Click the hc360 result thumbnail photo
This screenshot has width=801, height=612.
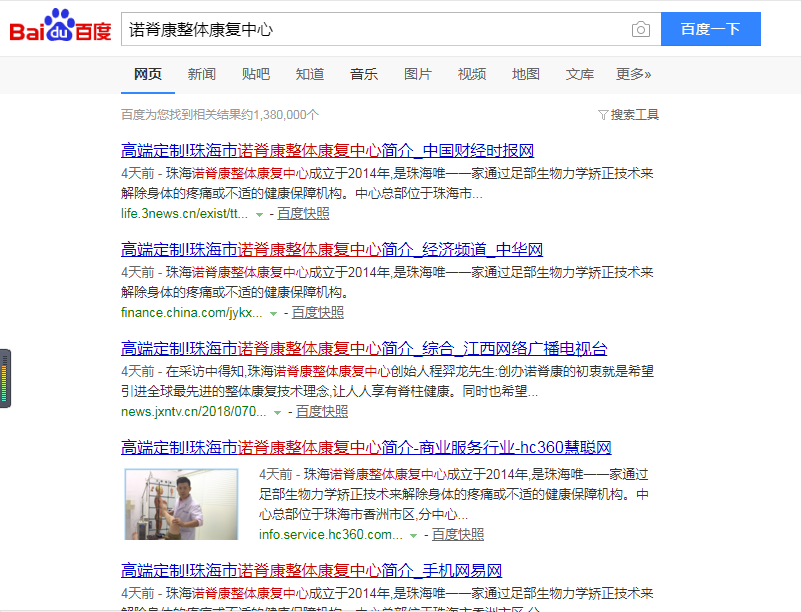click(x=181, y=504)
